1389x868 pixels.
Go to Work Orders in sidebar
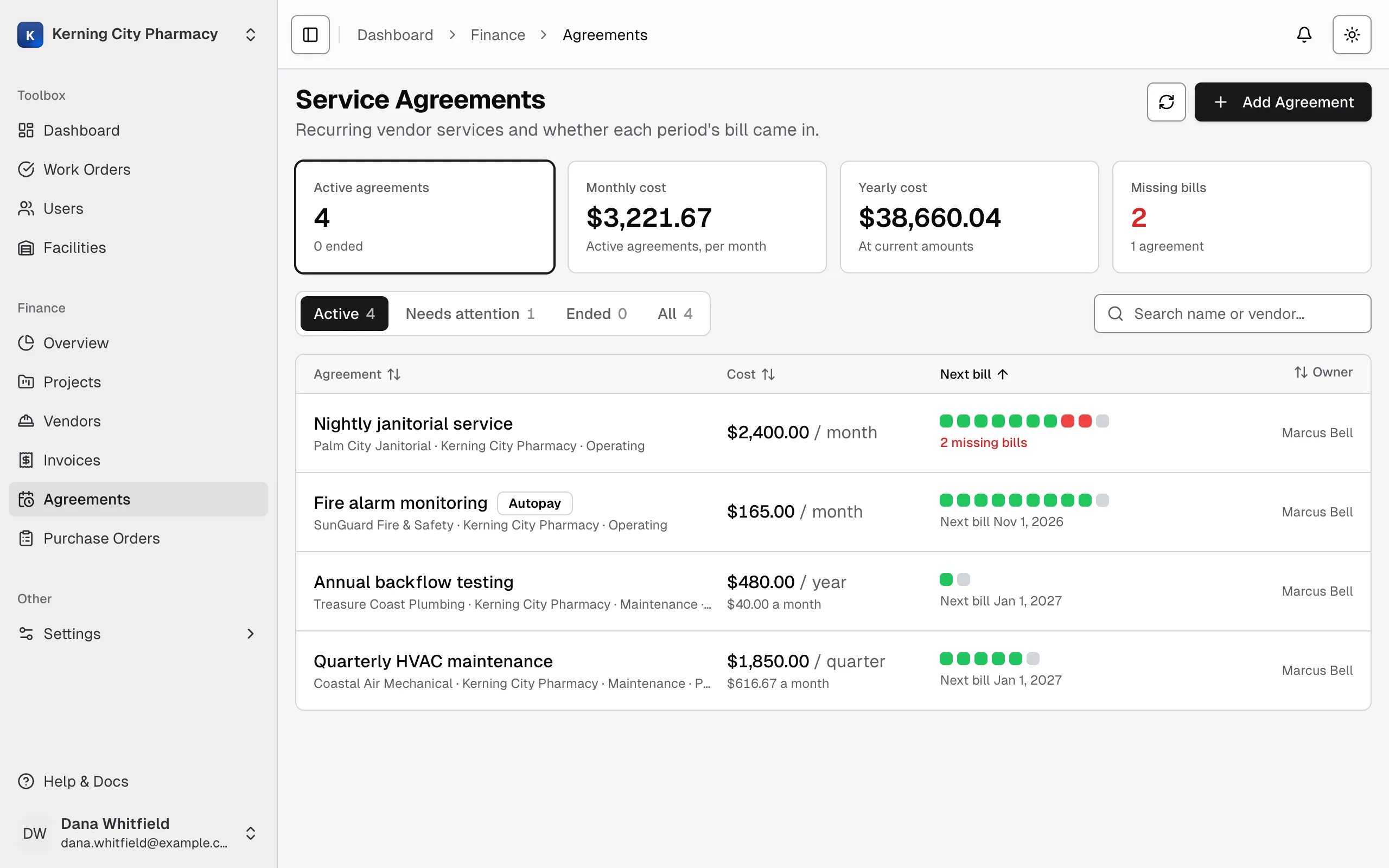[138, 169]
